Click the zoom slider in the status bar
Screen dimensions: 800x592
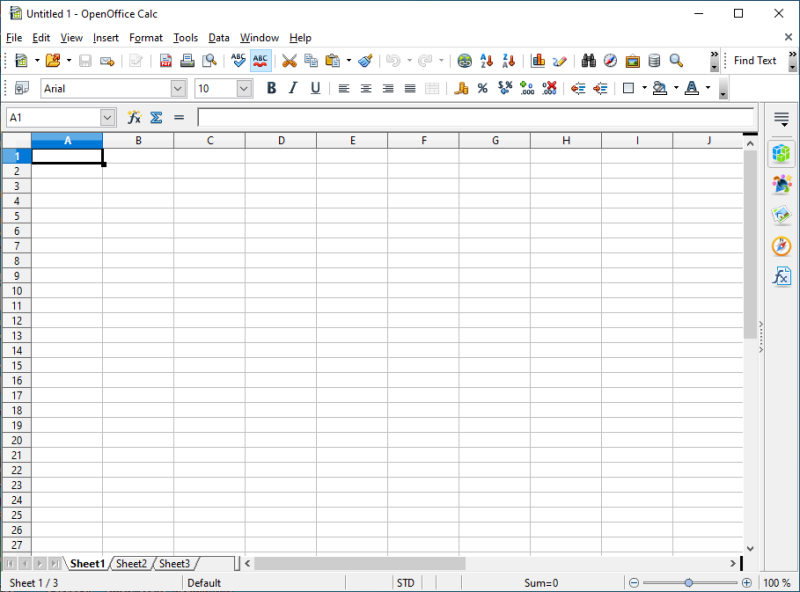pyautogui.click(x=689, y=583)
